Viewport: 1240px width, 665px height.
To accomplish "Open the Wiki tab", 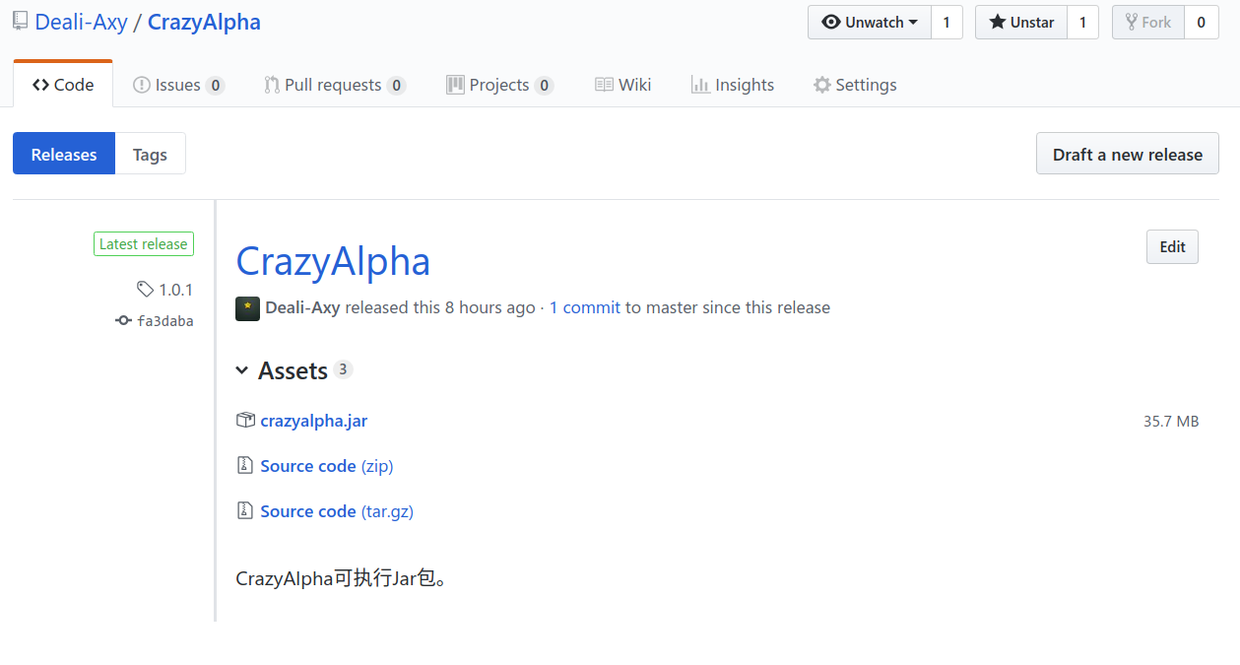I will (x=623, y=85).
